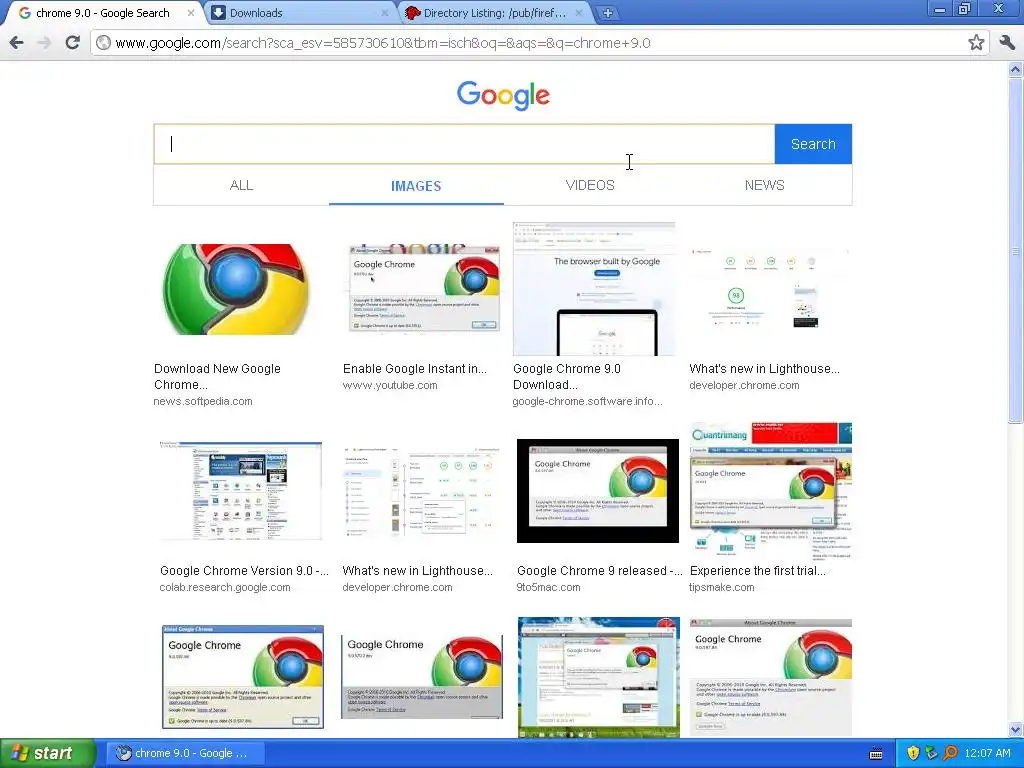Click the forward navigation arrow
The width and height of the screenshot is (1024, 768).
click(x=44, y=43)
